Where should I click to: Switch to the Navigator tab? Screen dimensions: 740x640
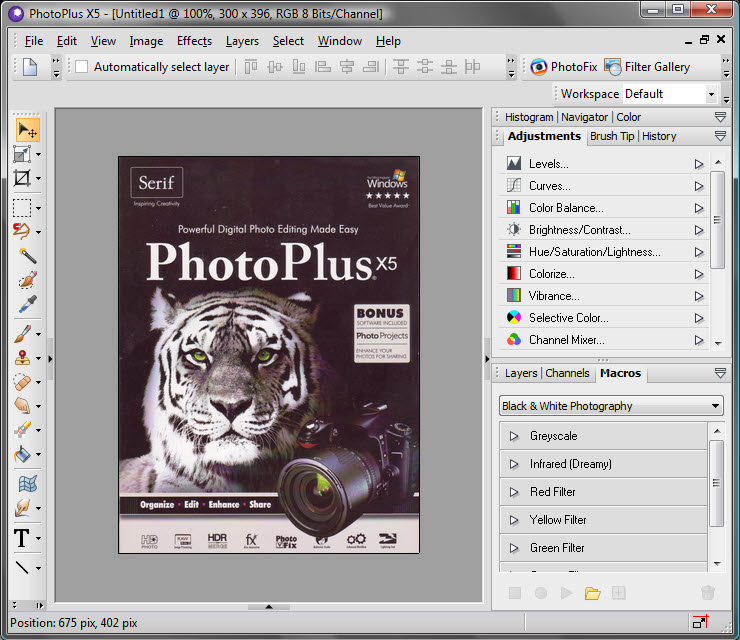584,117
